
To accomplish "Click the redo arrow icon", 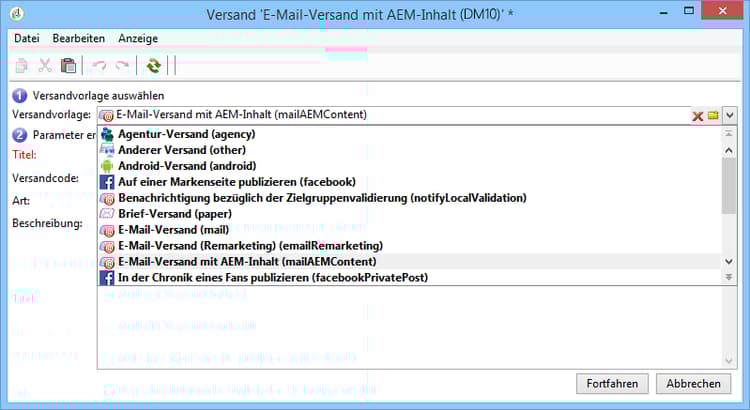I will coord(122,66).
